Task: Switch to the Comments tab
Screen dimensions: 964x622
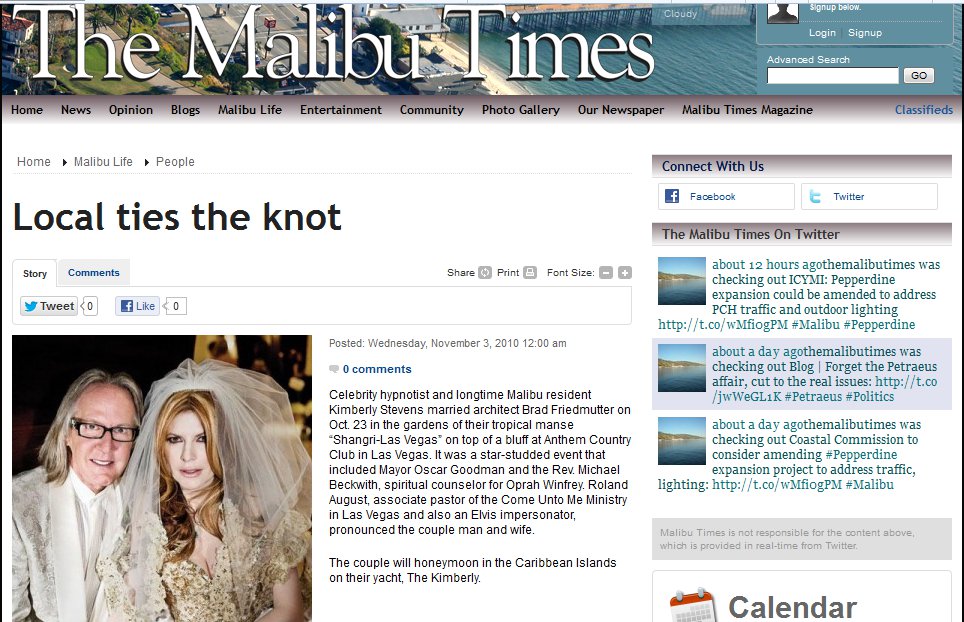Action: tap(93, 273)
